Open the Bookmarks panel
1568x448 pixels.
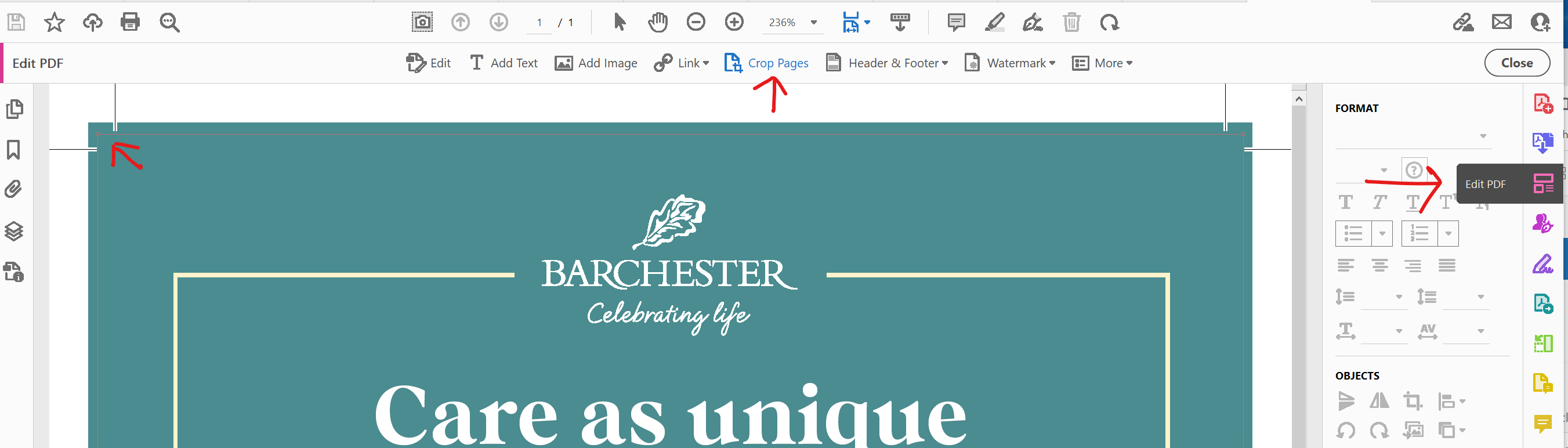13,150
